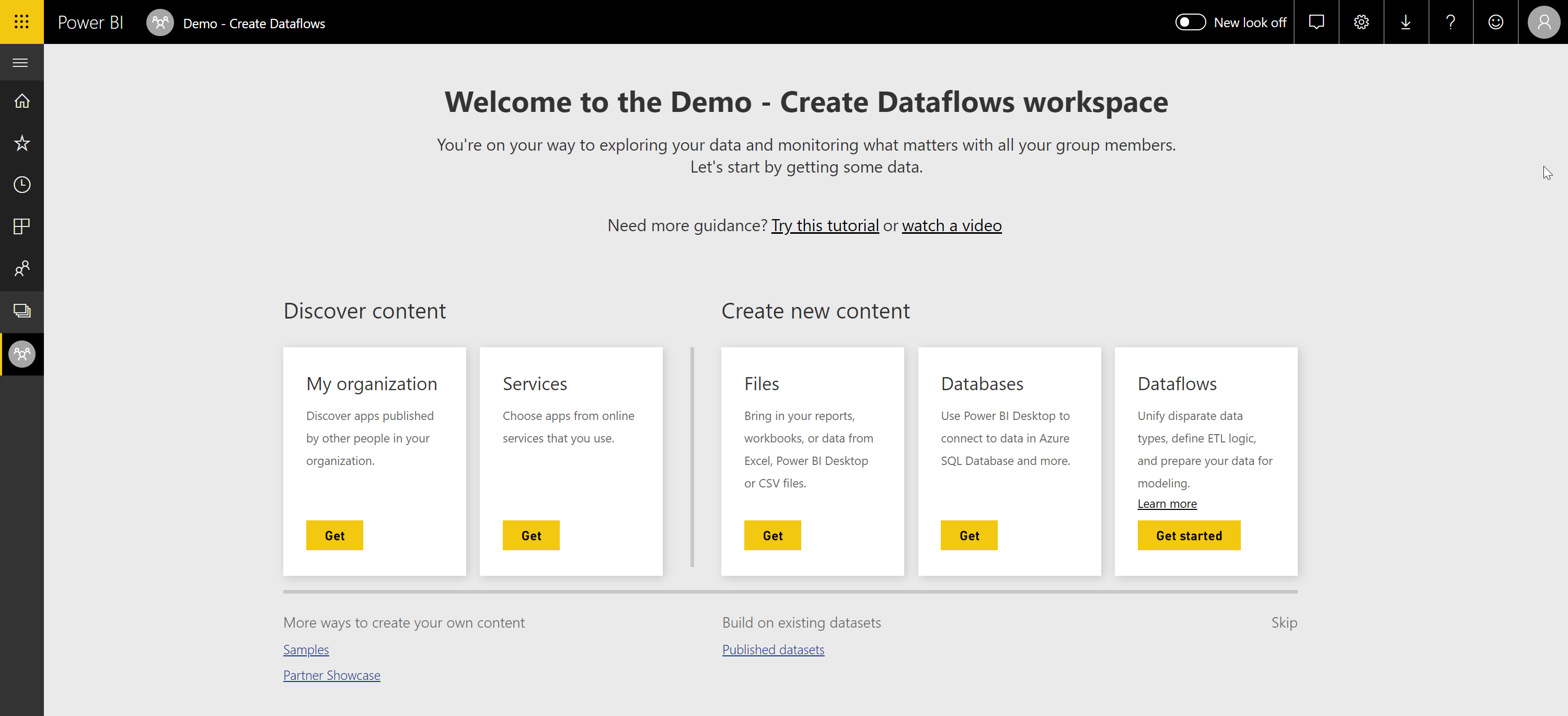Open Samples link
The width and height of the screenshot is (1568, 716).
[x=306, y=649]
